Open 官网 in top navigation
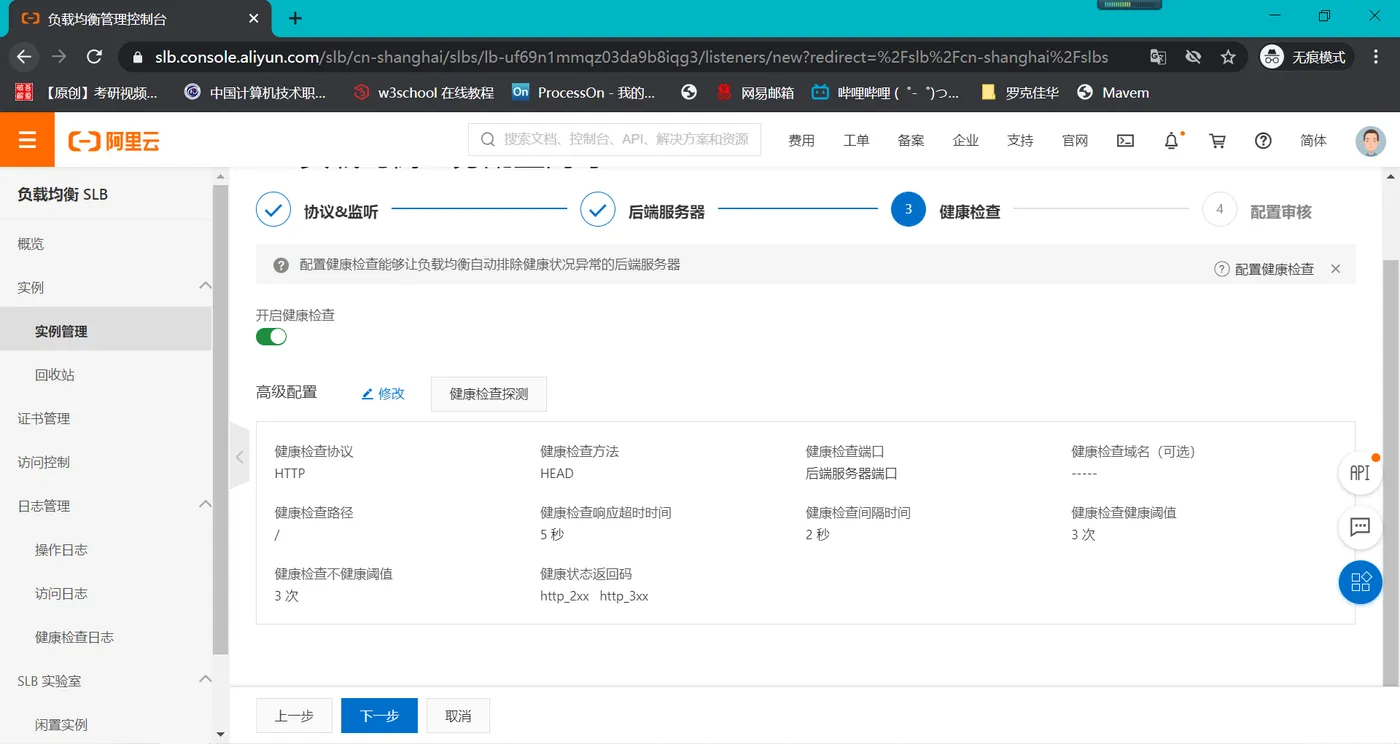The width and height of the screenshot is (1400, 744). (x=1075, y=141)
